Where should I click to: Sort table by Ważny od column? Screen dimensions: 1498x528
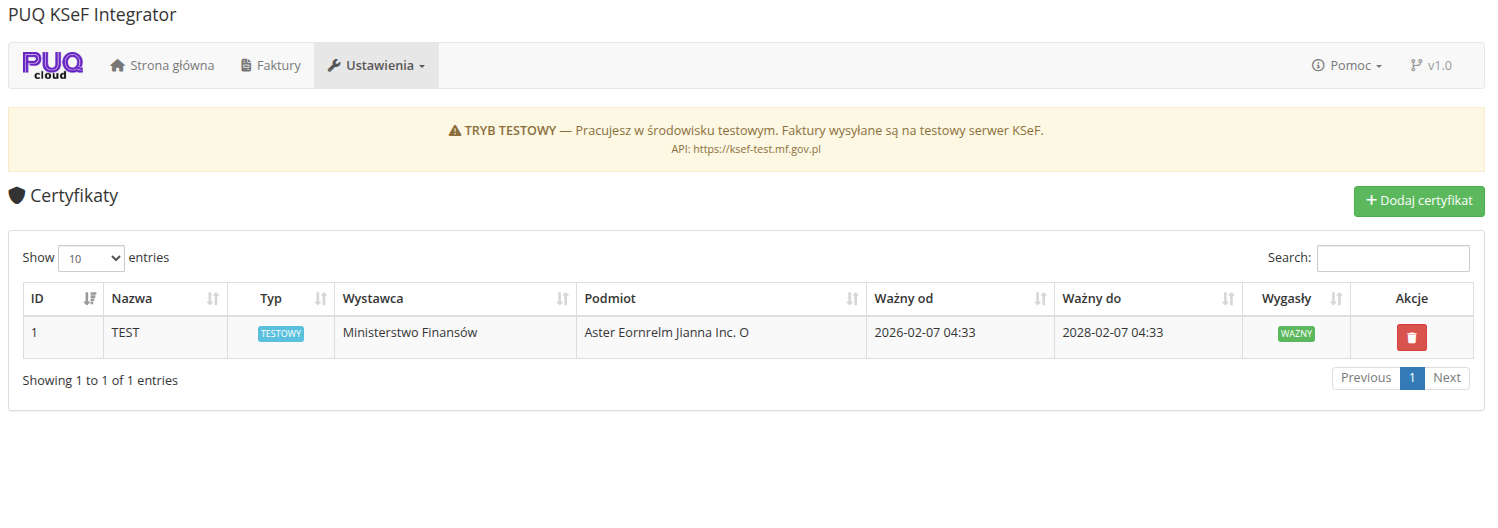960,299
